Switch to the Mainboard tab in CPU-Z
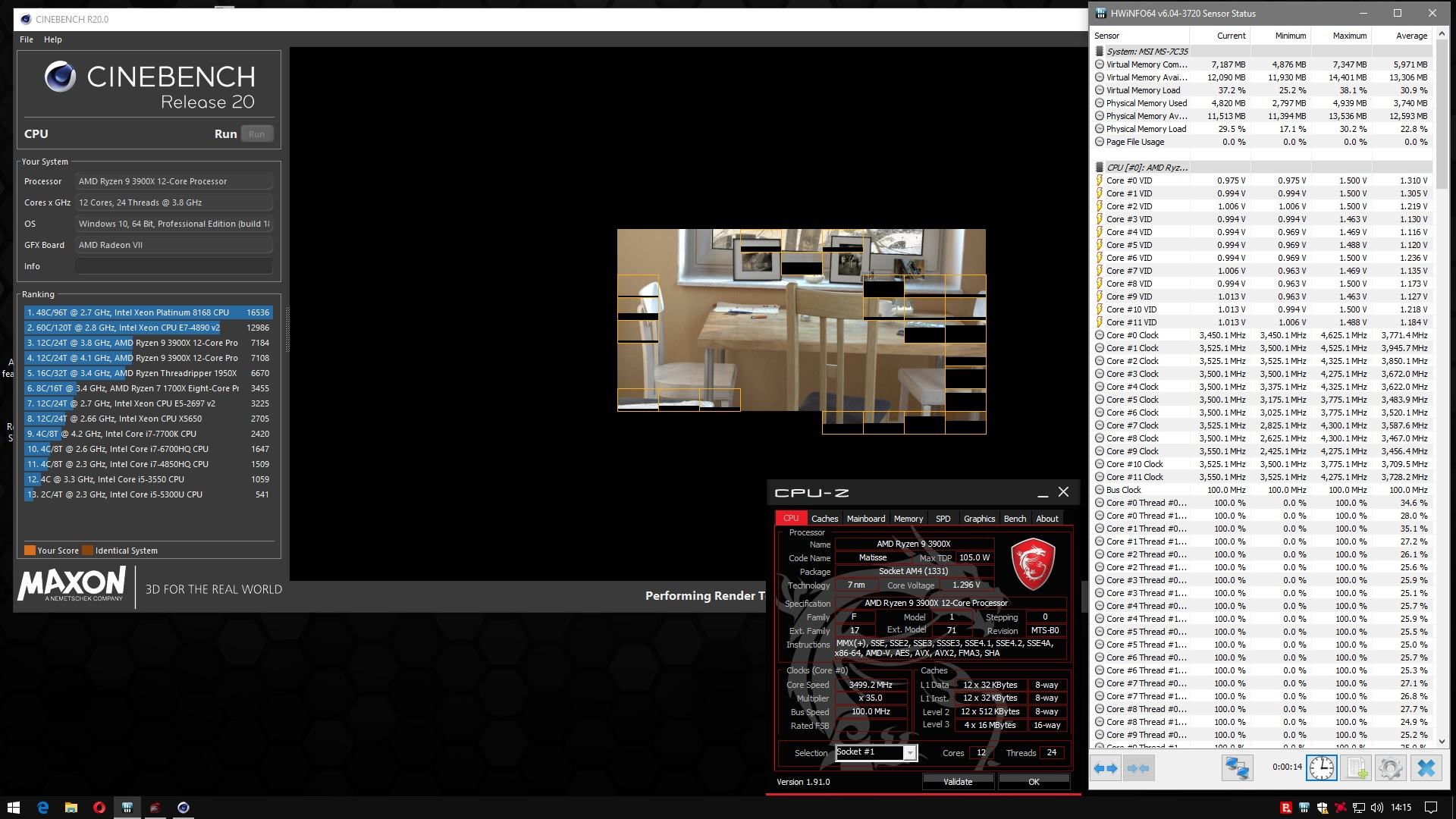 click(x=866, y=519)
